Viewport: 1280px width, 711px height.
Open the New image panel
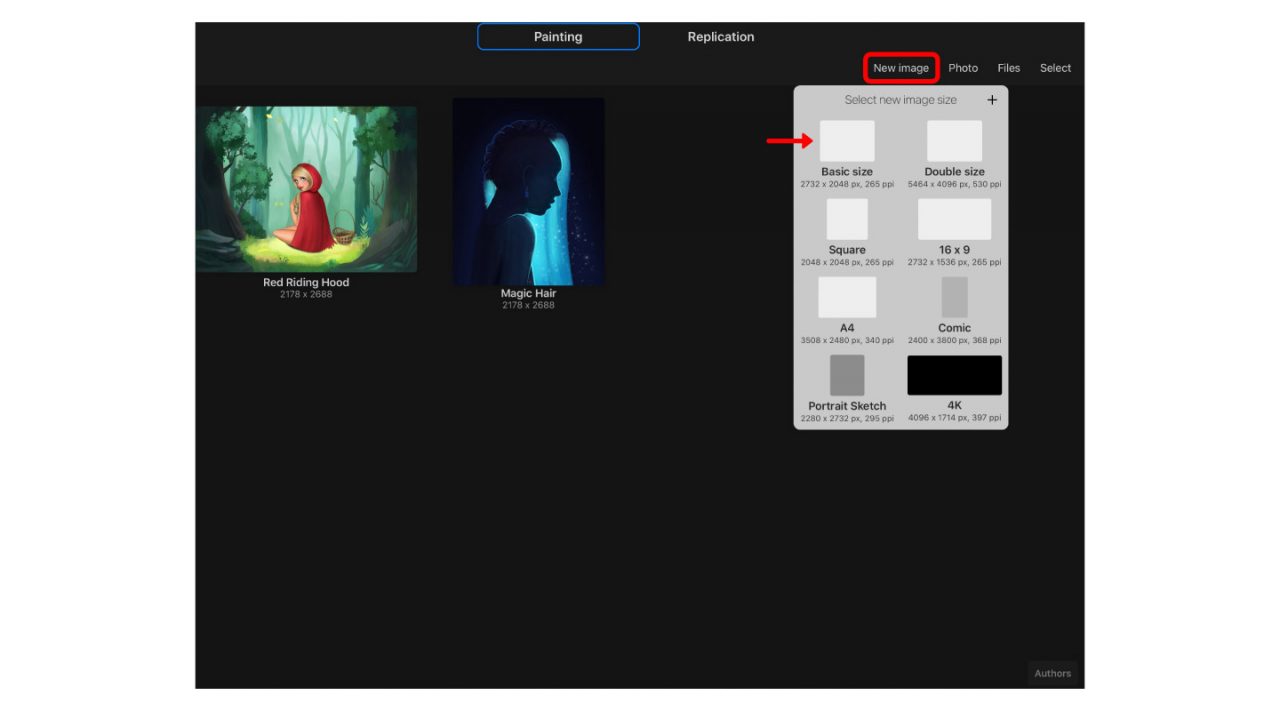901,67
